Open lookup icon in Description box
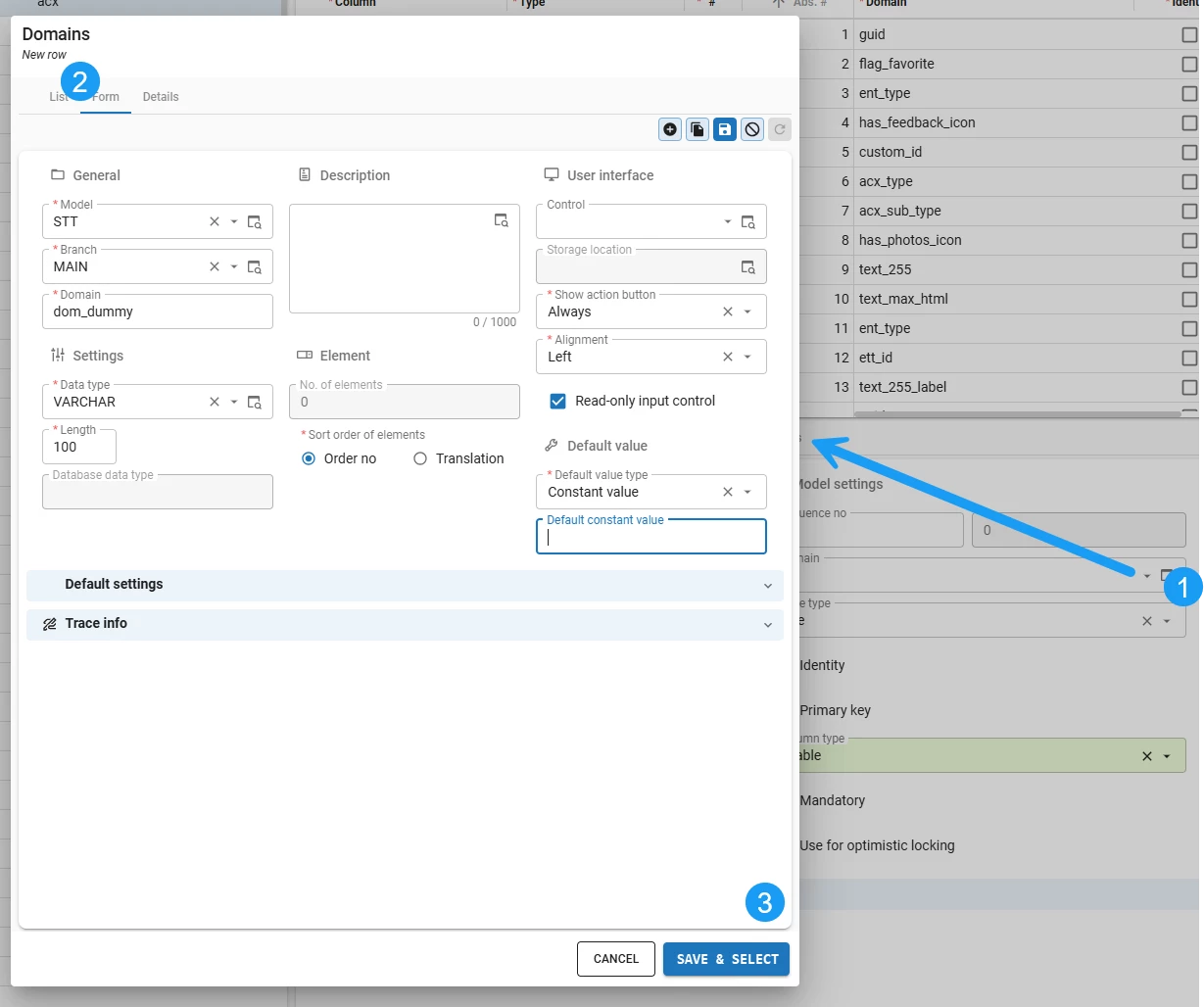This screenshot has height=1007, width=1204. click(x=502, y=220)
